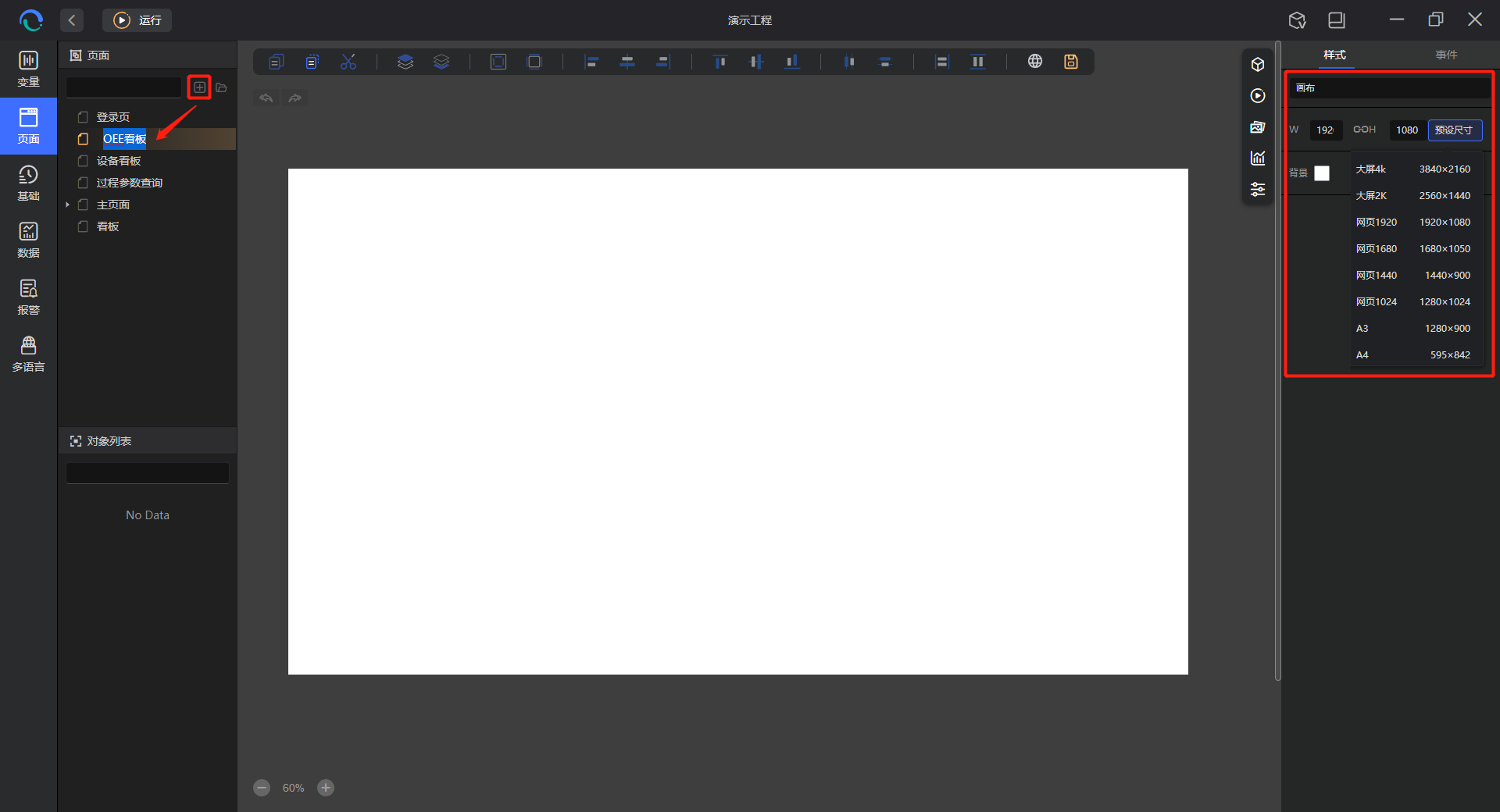Click the copy icon in top toolbar
Viewport: 1500px width, 812px height.
tap(276, 62)
